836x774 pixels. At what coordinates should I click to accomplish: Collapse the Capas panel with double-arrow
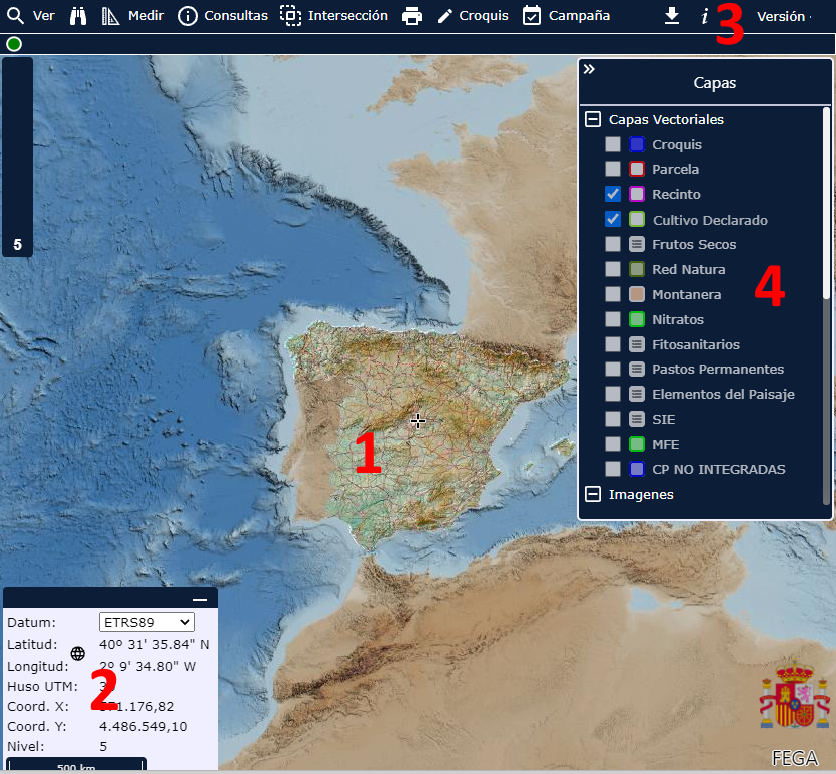coord(590,69)
